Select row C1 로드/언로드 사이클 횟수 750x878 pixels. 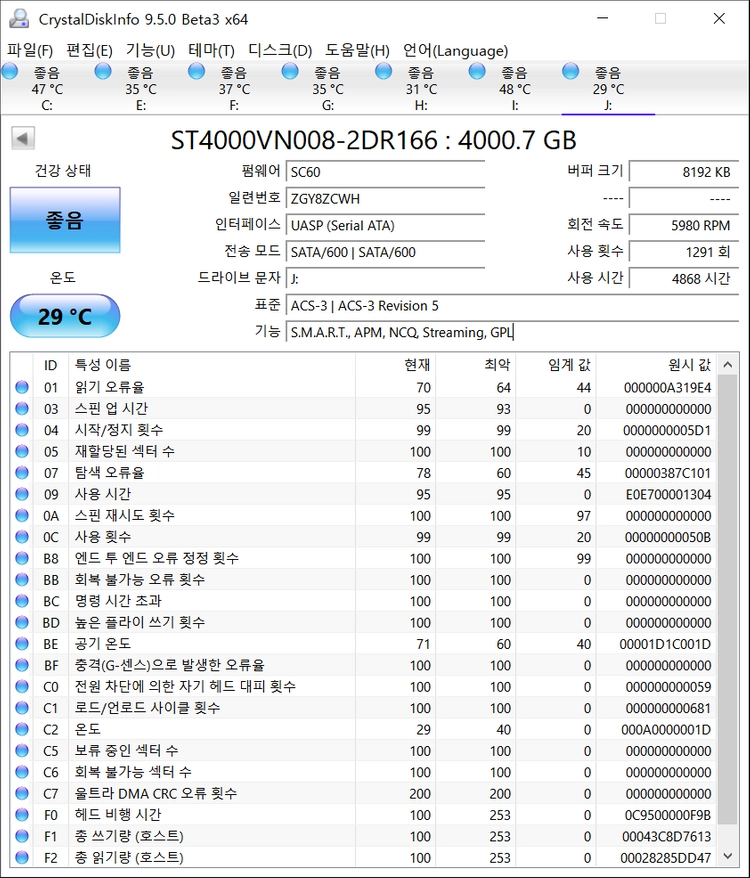[x=364, y=708]
